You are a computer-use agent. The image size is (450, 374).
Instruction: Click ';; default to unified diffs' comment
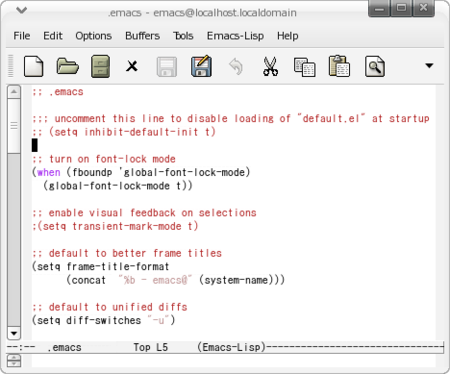(110, 307)
